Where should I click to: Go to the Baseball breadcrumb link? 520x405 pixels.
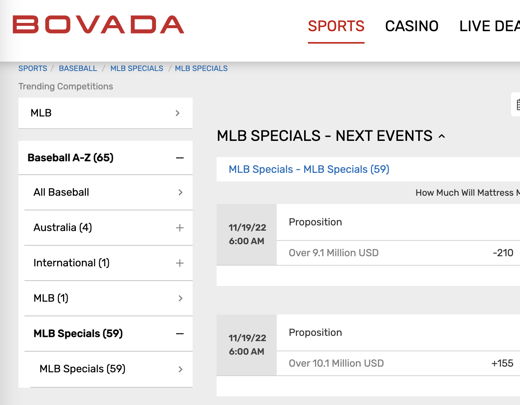(x=78, y=68)
